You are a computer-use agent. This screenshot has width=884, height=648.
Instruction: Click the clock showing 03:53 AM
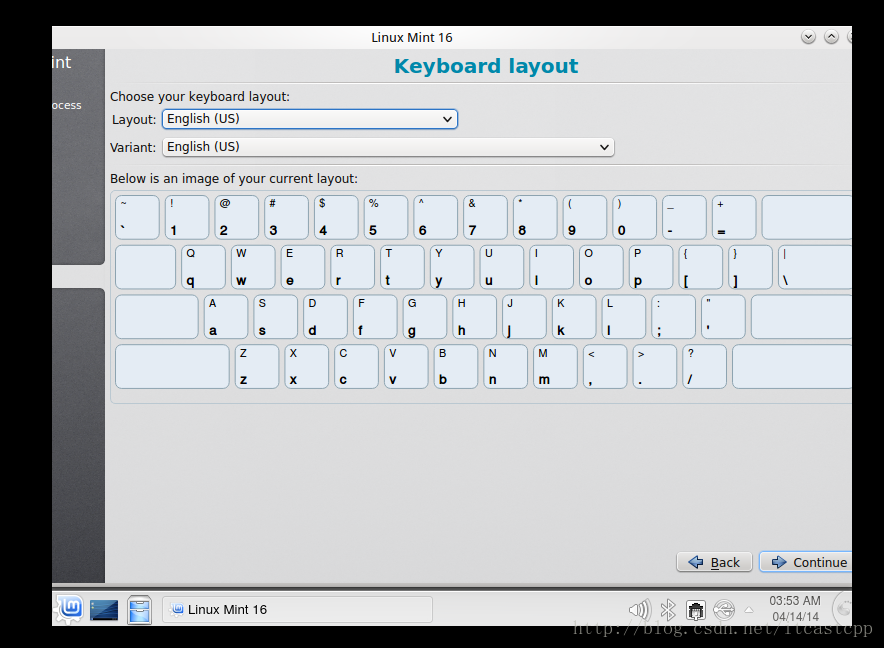click(x=795, y=601)
